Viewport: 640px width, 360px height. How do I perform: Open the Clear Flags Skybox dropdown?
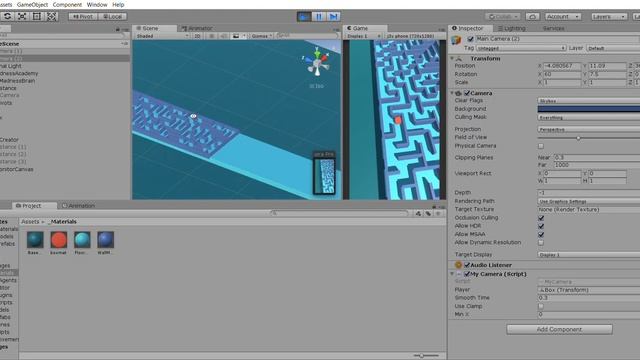tap(589, 100)
